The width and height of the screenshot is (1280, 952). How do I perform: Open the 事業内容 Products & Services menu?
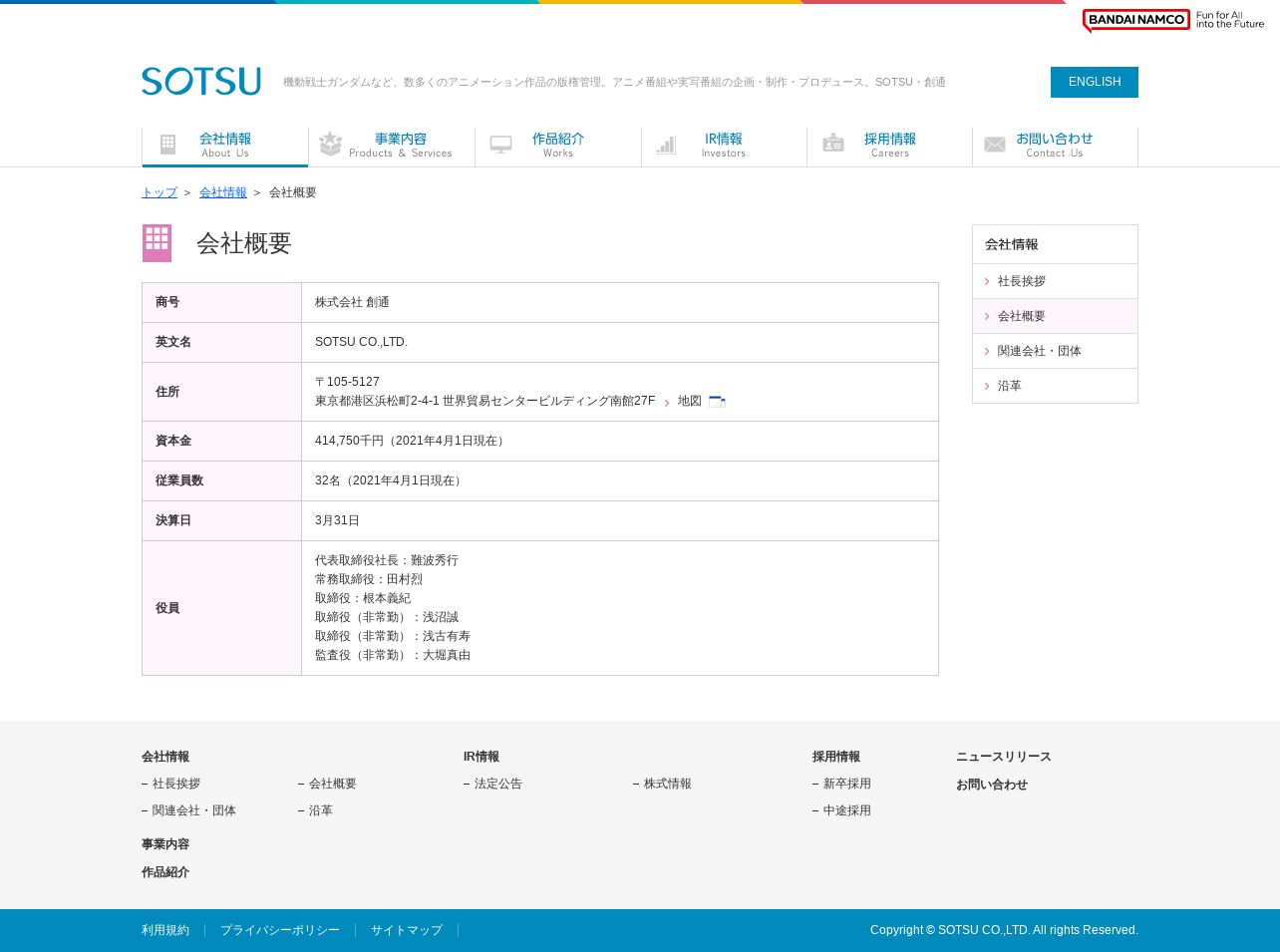point(392,147)
